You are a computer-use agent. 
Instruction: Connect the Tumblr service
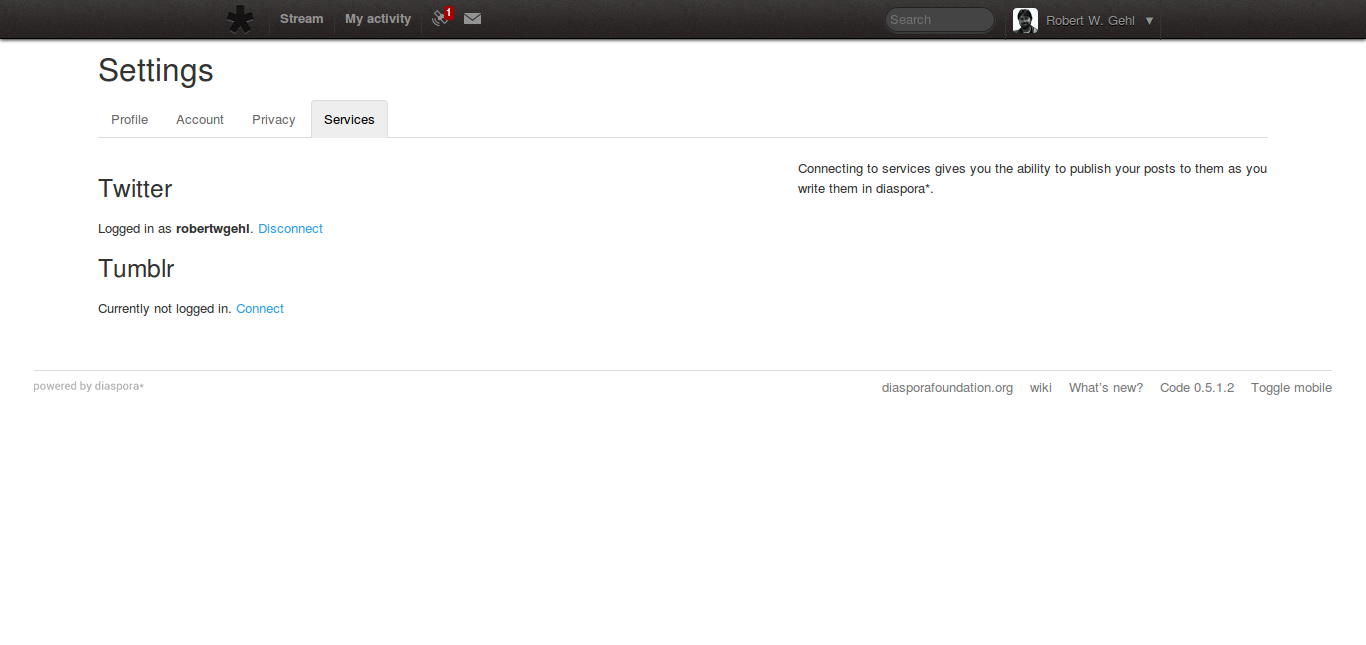260,309
